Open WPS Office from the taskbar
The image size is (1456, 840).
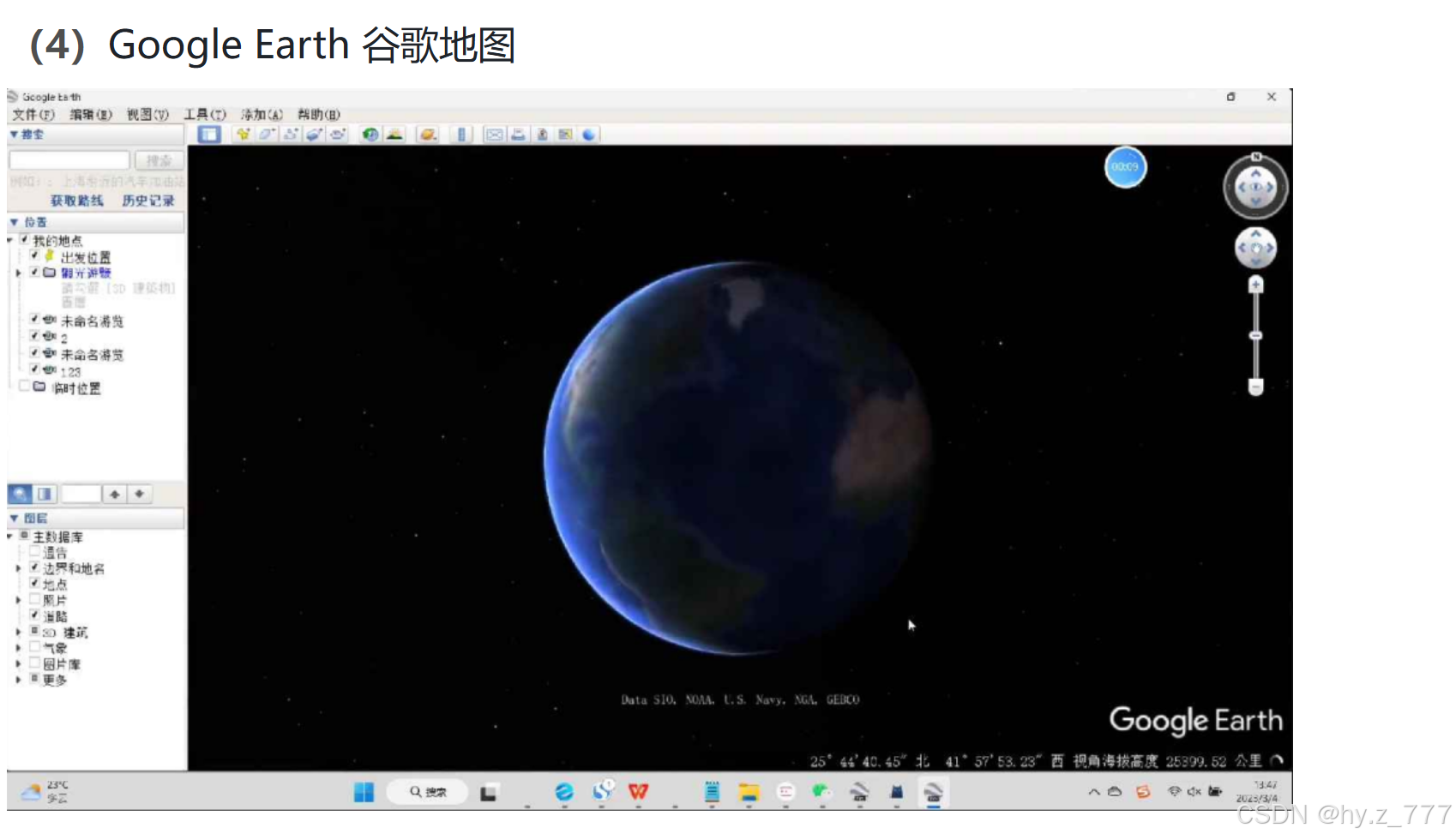coord(638,792)
